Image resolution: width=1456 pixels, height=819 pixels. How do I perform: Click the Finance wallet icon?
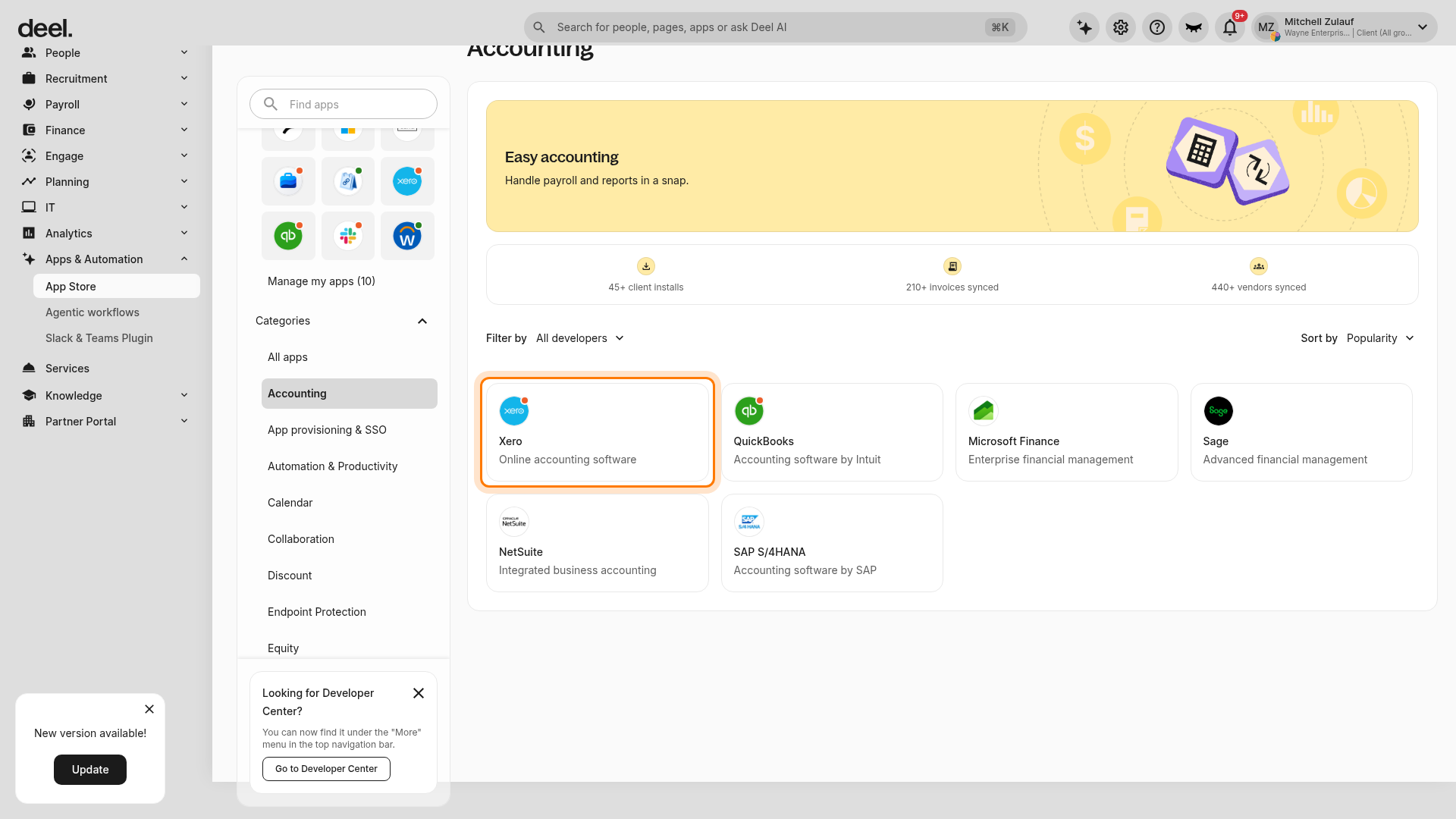pos(29,130)
